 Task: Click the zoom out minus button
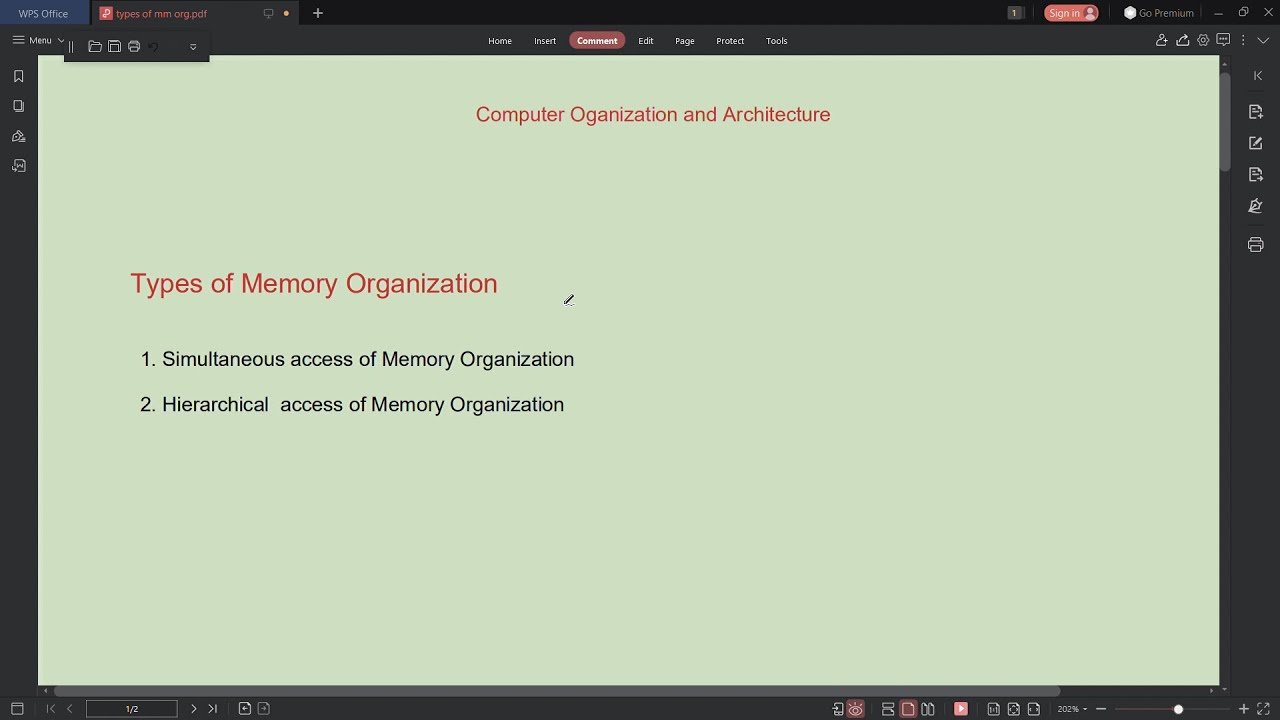coord(1101,709)
